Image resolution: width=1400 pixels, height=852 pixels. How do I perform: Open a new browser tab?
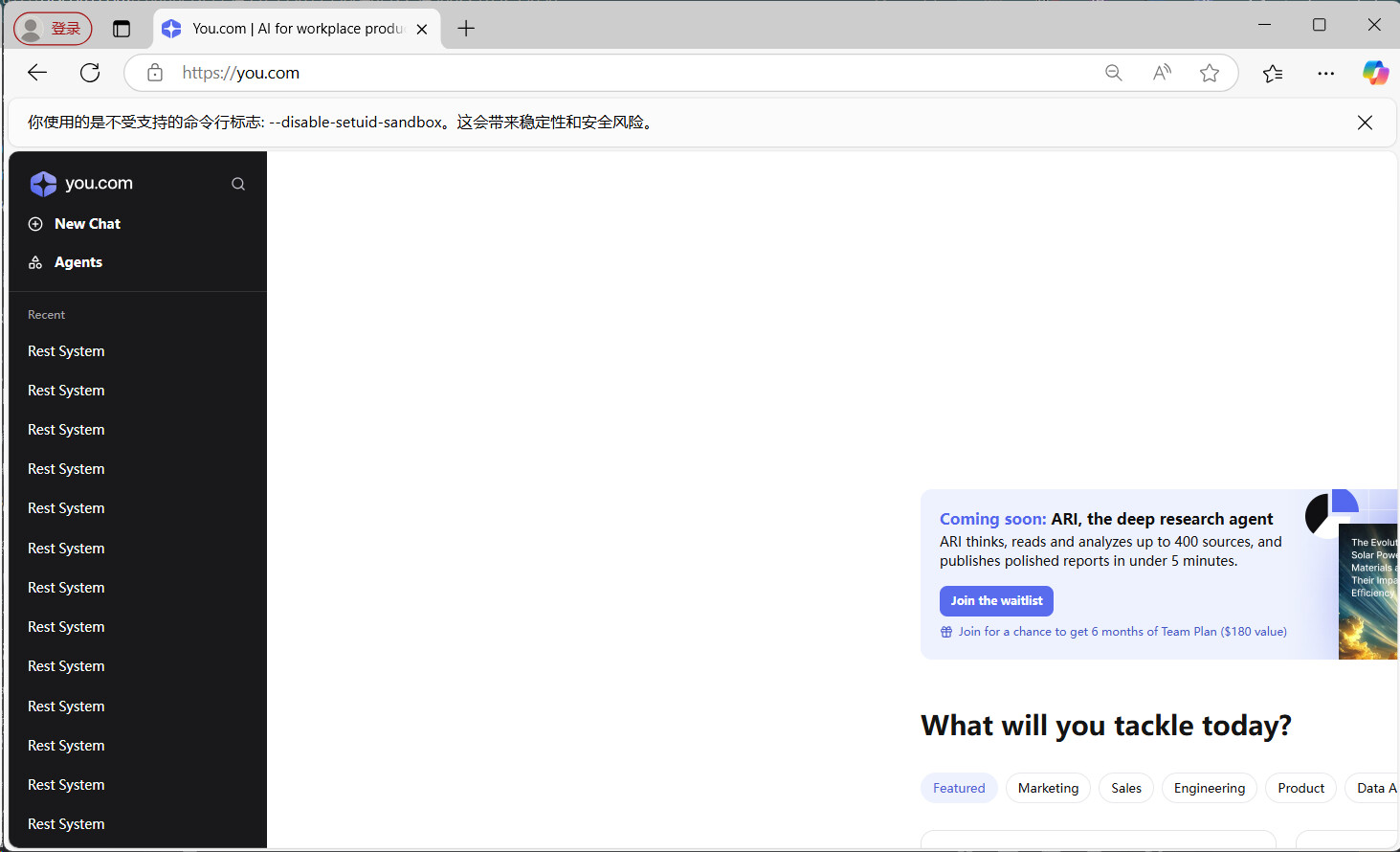(466, 29)
